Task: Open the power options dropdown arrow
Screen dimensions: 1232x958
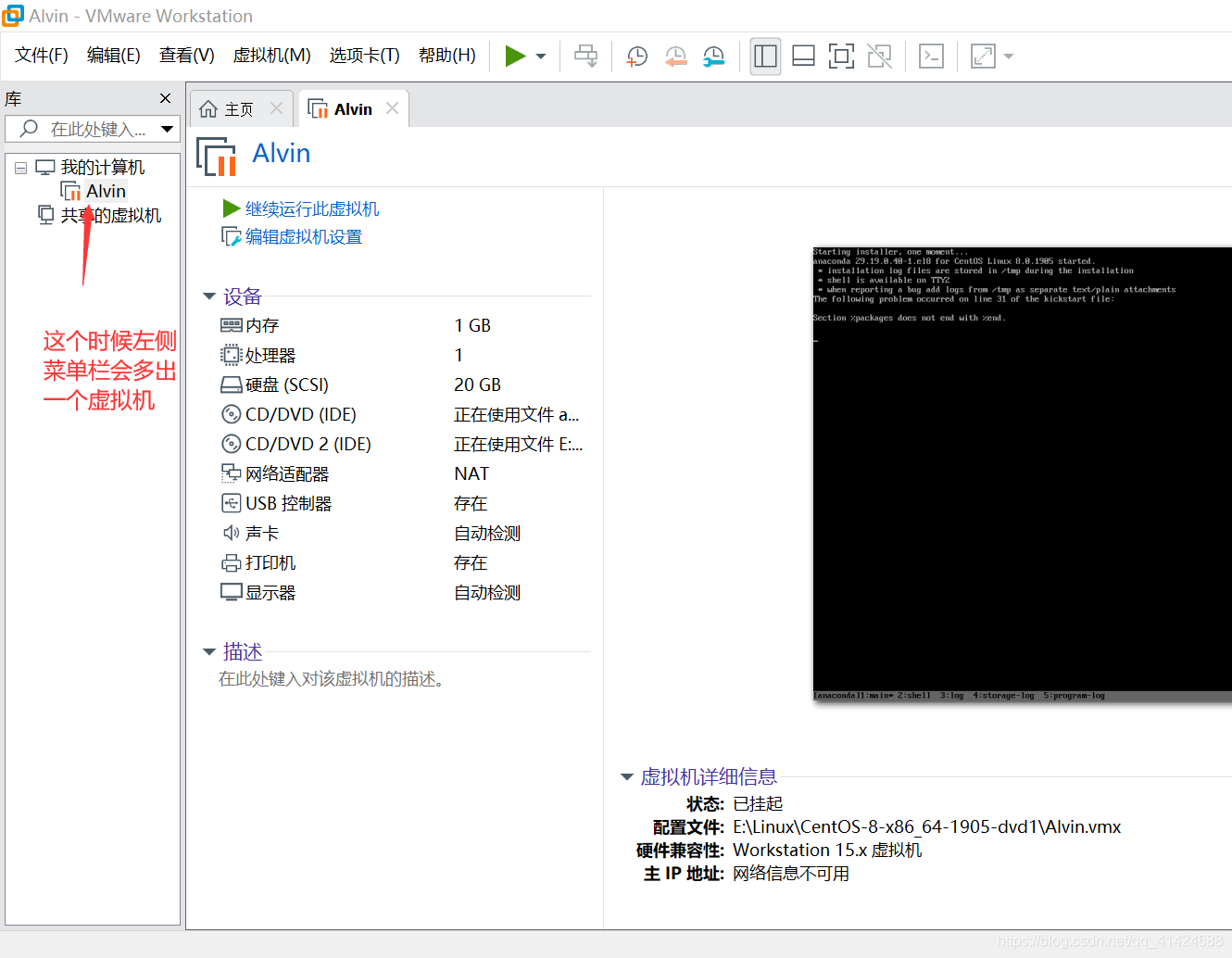Action: (x=541, y=57)
